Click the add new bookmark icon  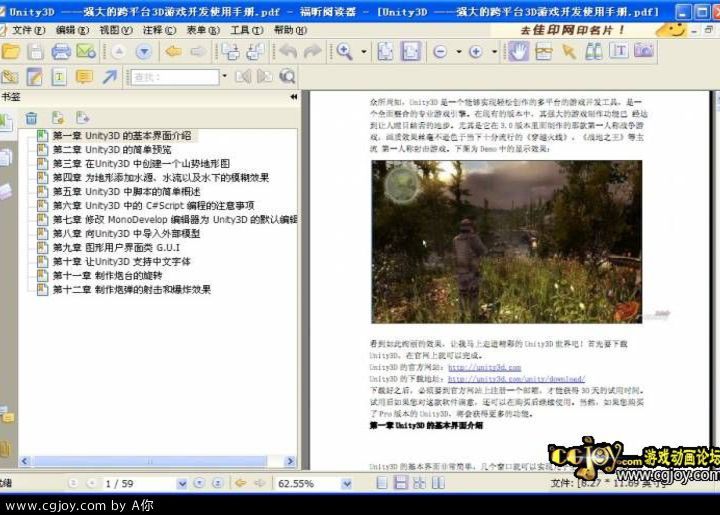tap(58, 118)
